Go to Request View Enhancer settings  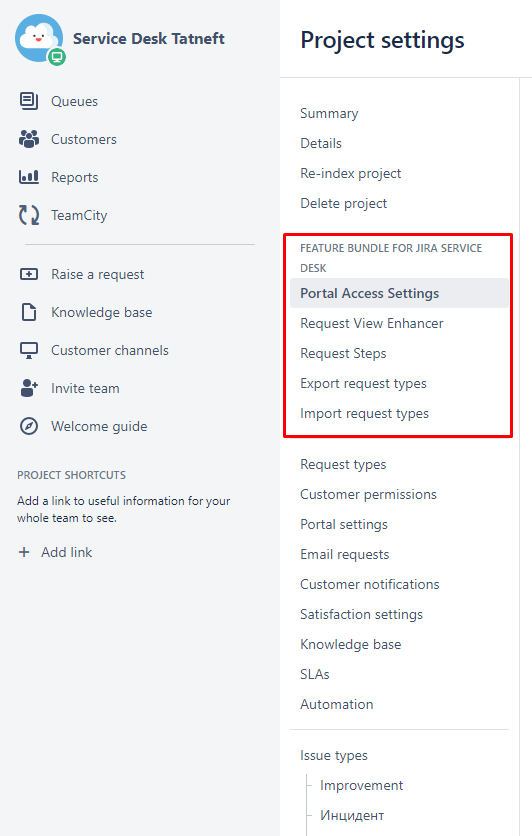pos(372,323)
